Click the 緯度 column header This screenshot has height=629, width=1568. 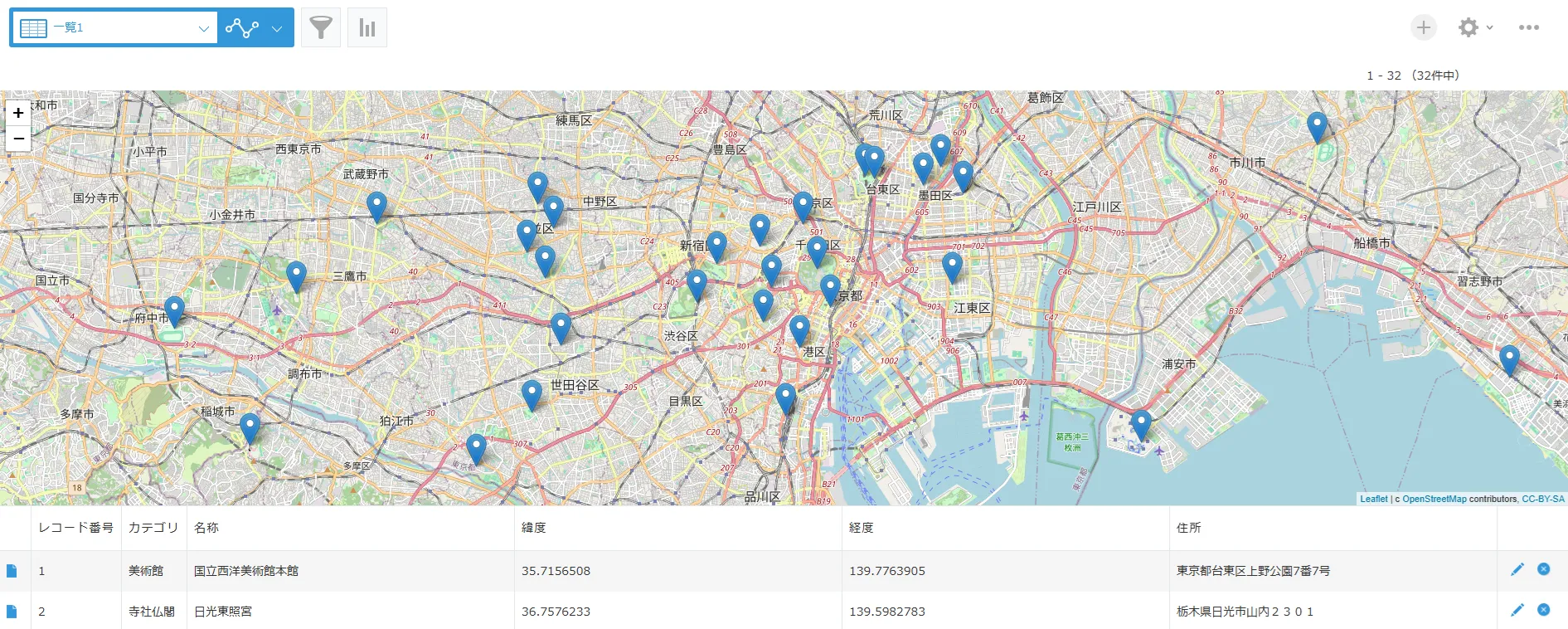(x=534, y=528)
